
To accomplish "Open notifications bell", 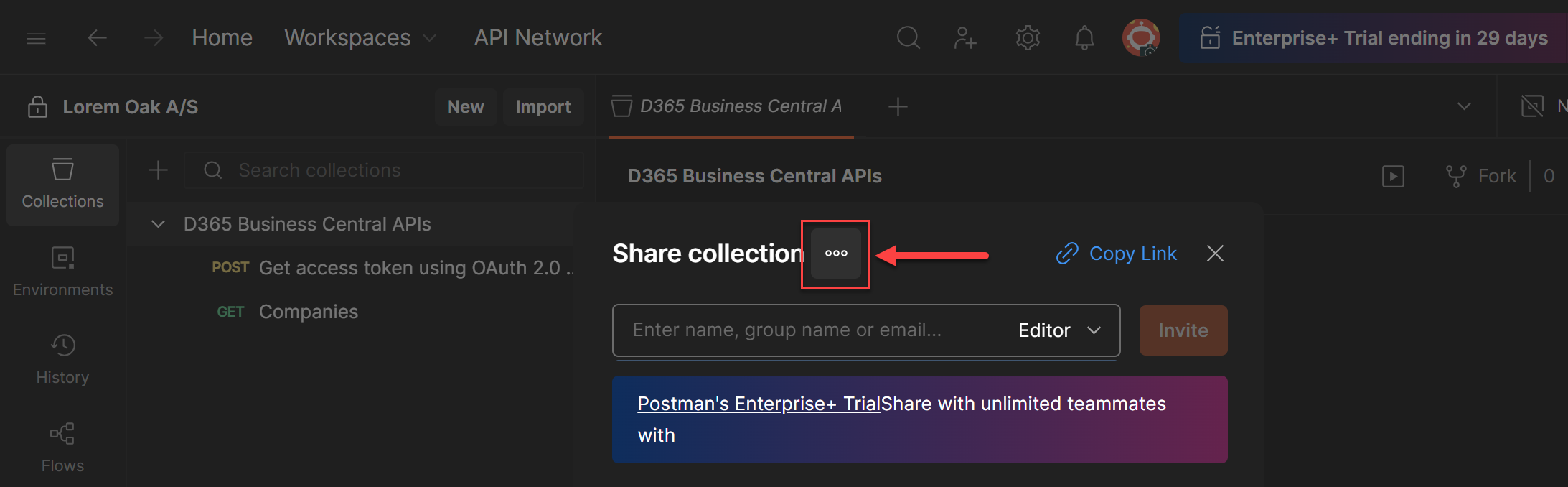I will 1084,37.
